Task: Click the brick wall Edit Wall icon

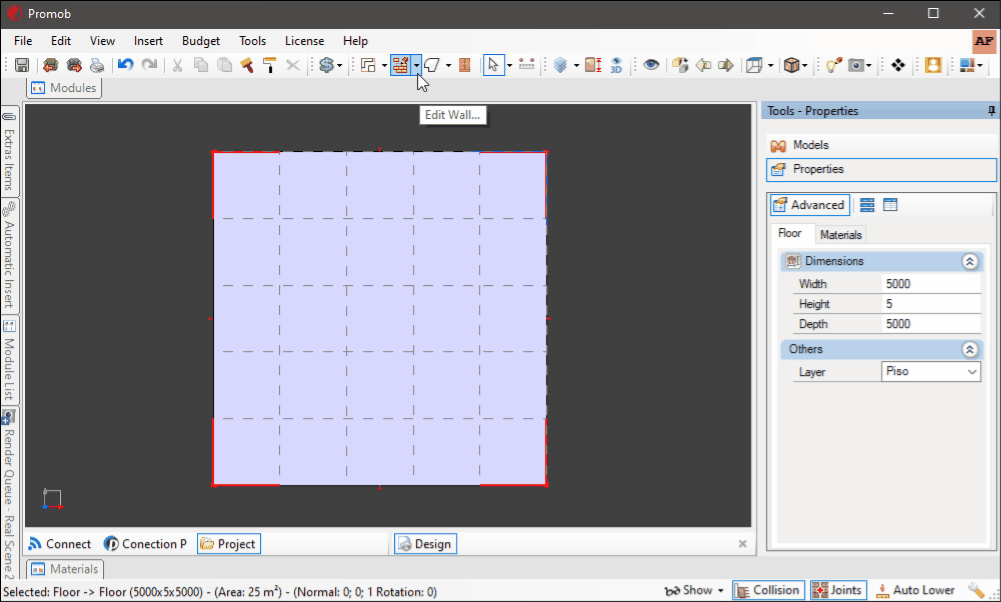Action: [401, 65]
